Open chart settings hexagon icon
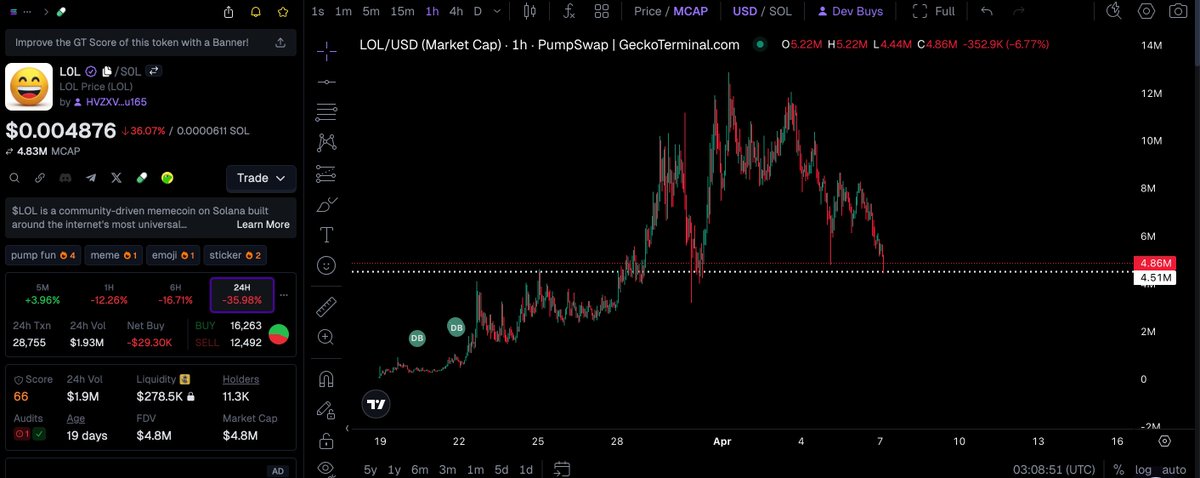 point(1146,11)
